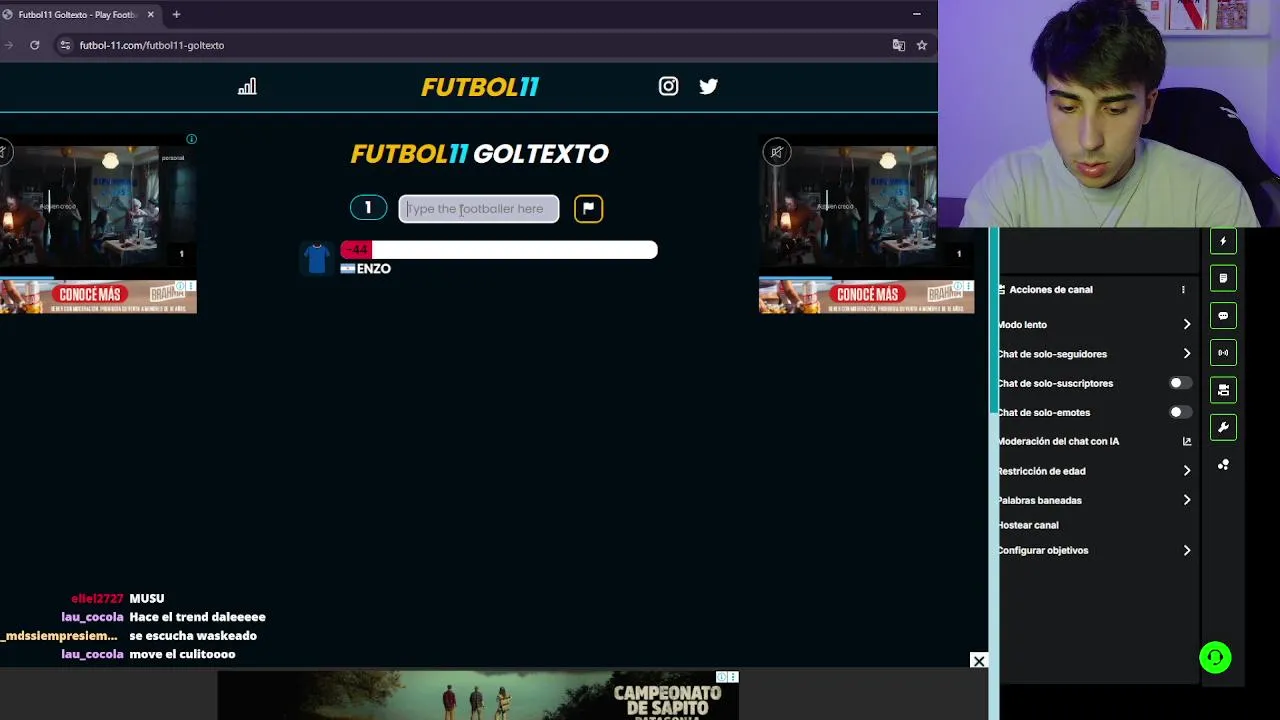Viewport: 1280px width, 720px height.
Task: Click the green headset support button
Action: (1215, 657)
